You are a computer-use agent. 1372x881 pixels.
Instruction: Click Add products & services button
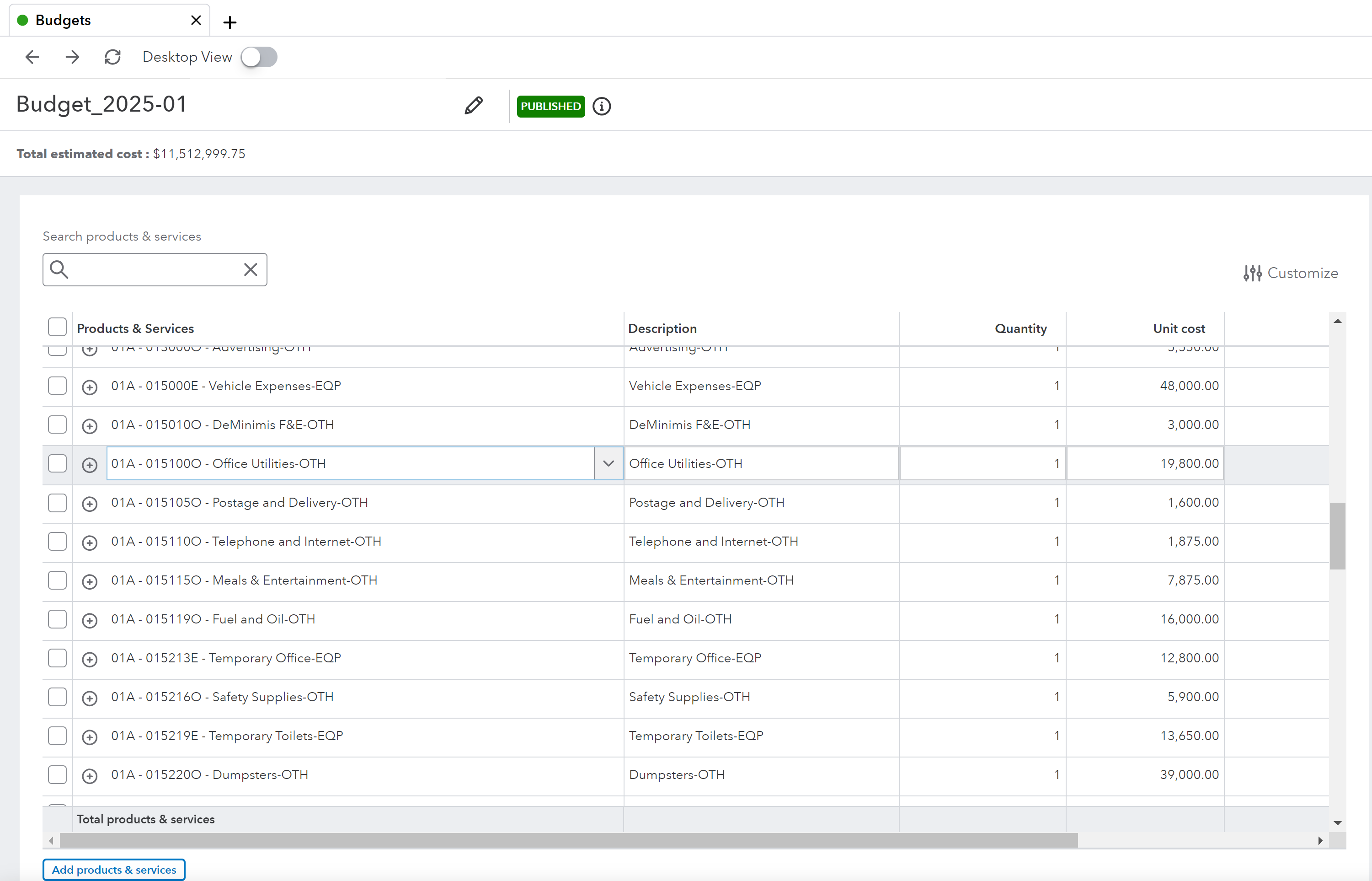tap(114, 870)
